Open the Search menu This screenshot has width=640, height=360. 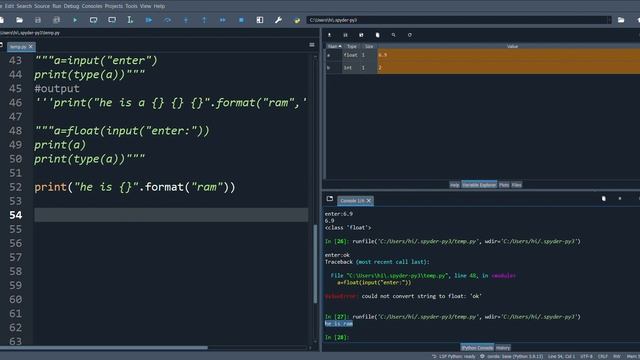(x=24, y=6)
